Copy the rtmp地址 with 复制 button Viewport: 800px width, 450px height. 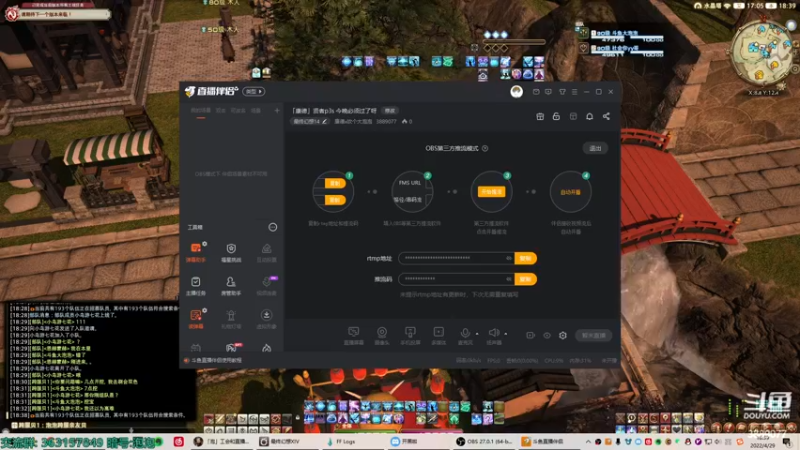526,258
